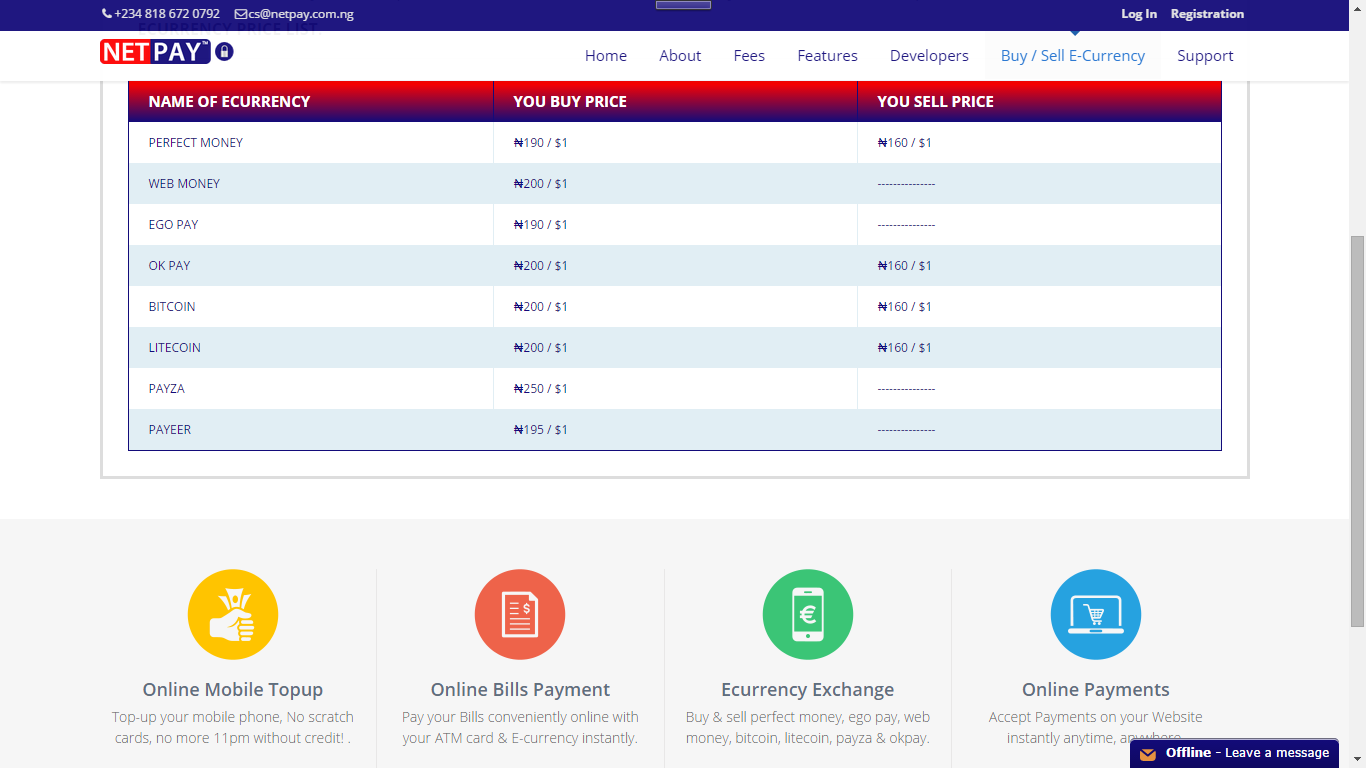The image size is (1366, 768).
Task: Click the +234 818 672 0792 phone number
Action: 167,14
